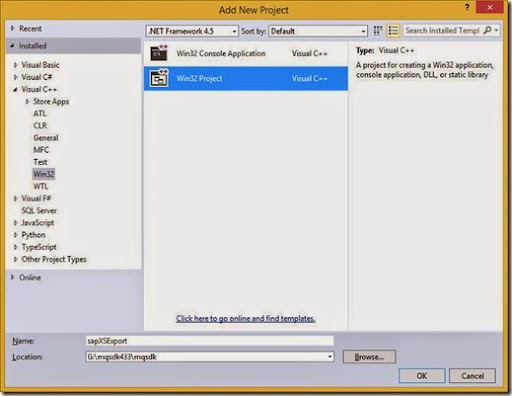Click the Browse button
The width and height of the screenshot is (512, 396).
(369, 357)
